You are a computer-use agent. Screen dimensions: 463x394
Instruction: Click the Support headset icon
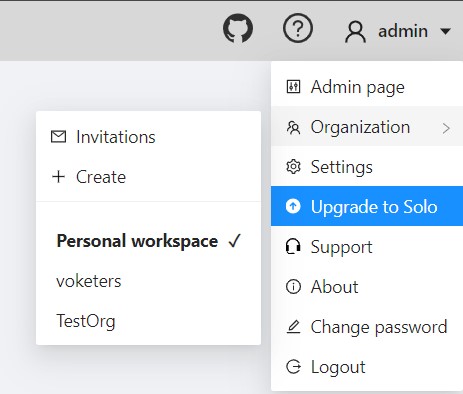pyautogui.click(x=293, y=247)
